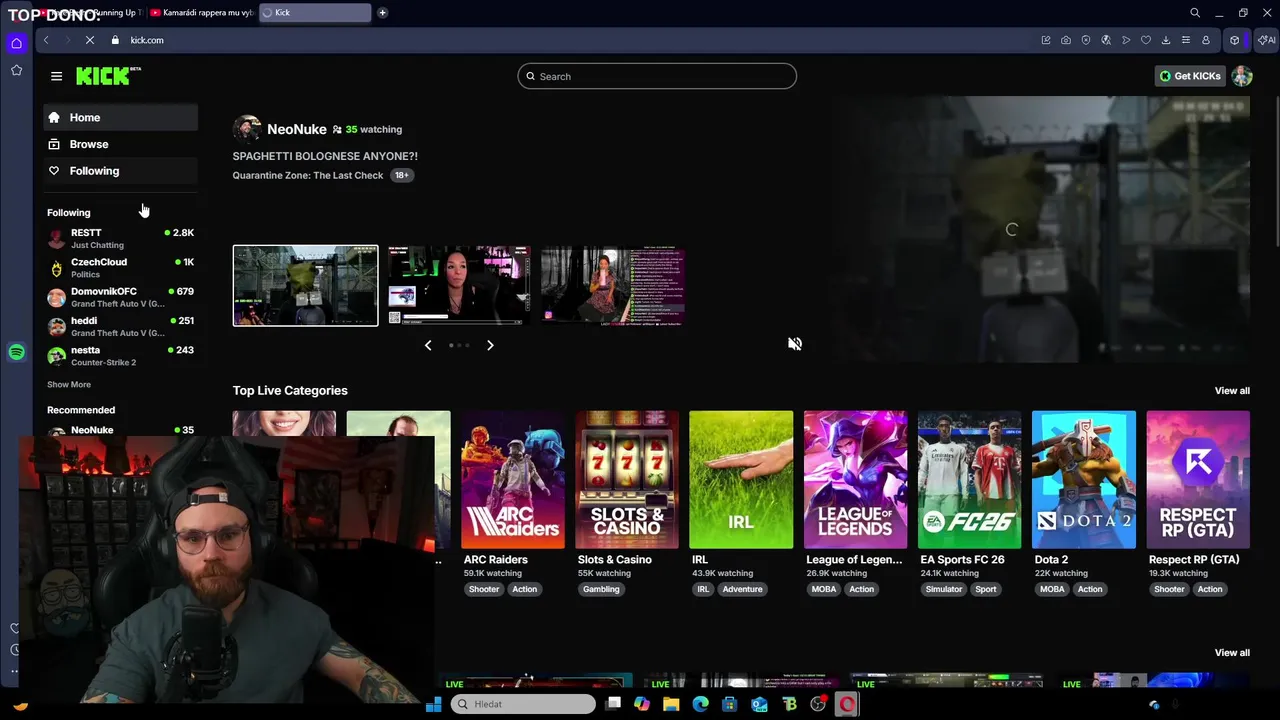Open NeoNuke's channel name link
The height and width of the screenshot is (720, 1280).
pos(297,129)
